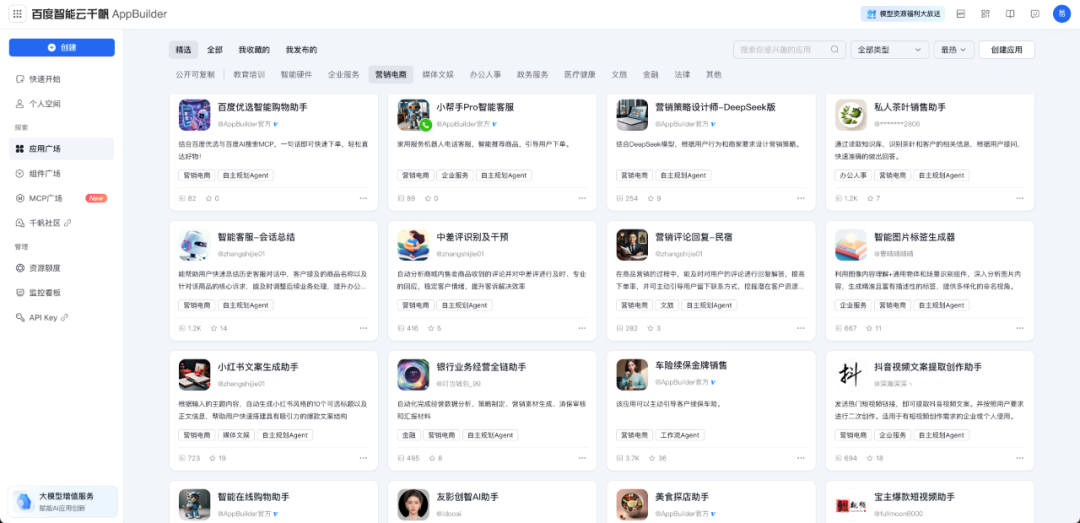The width and height of the screenshot is (1080, 523).
Task: Filter category 办公人事
Action: (486, 74)
